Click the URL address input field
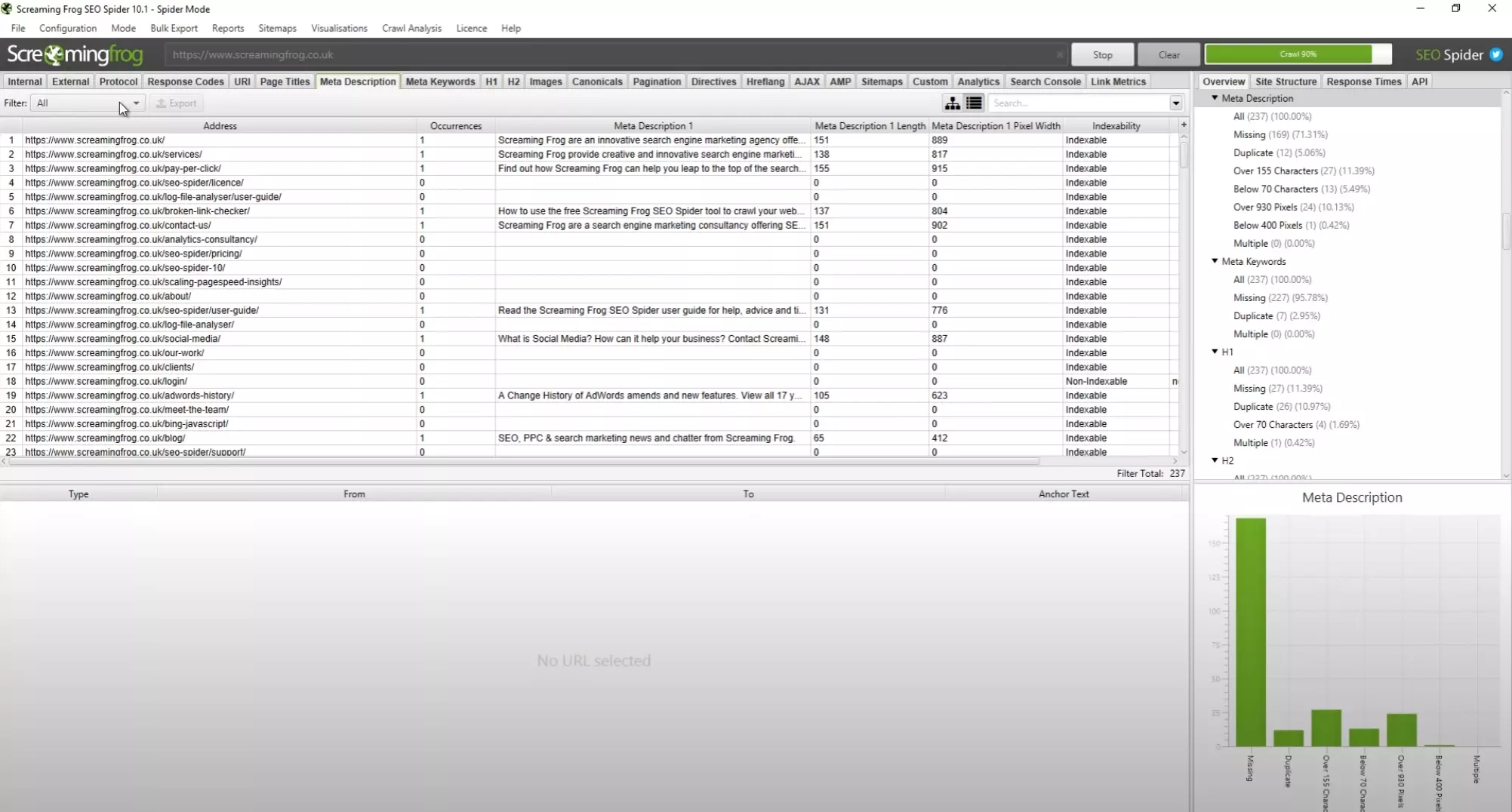Screen dimensions: 1512x812 [615, 54]
